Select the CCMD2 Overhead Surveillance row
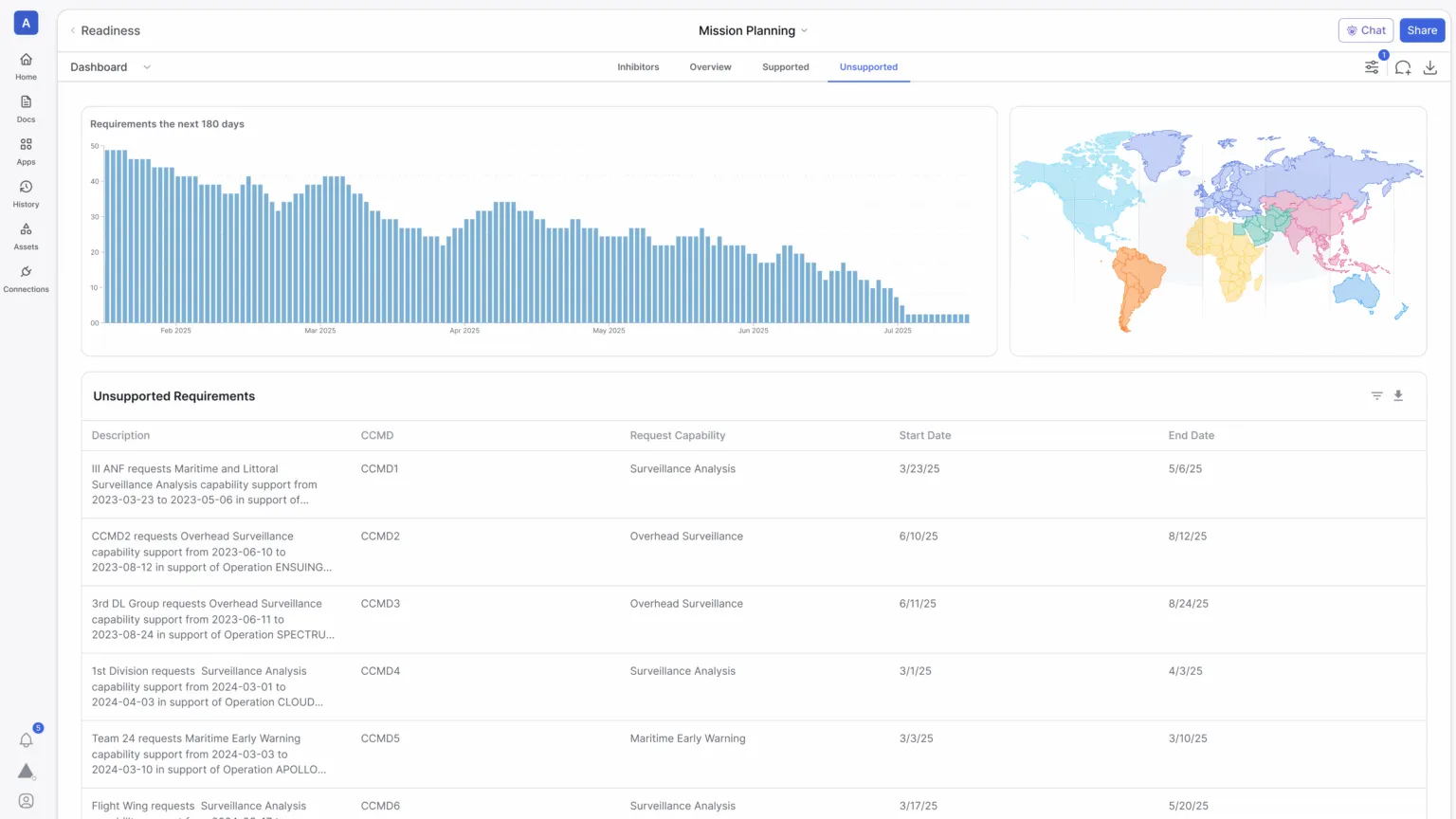Image resolution: width=1456 pixels, height=819 pixels. coord(754,552)
